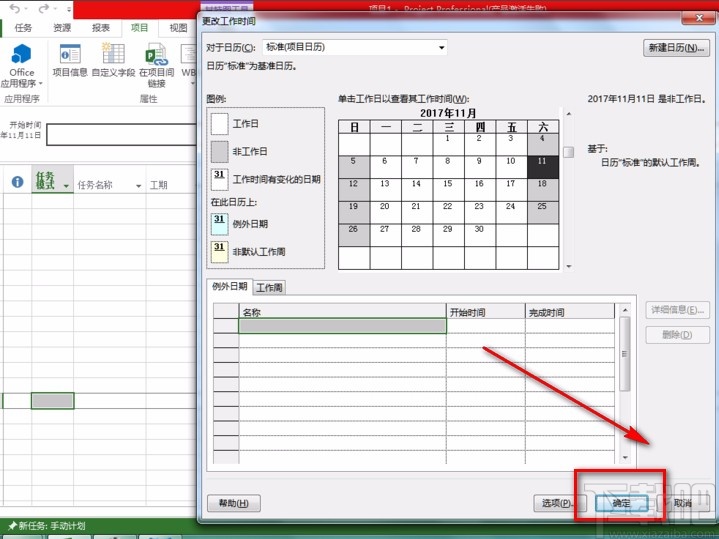Click the 删除(D) button
Viewport: 719px width, 539px height.
(677, 335)
